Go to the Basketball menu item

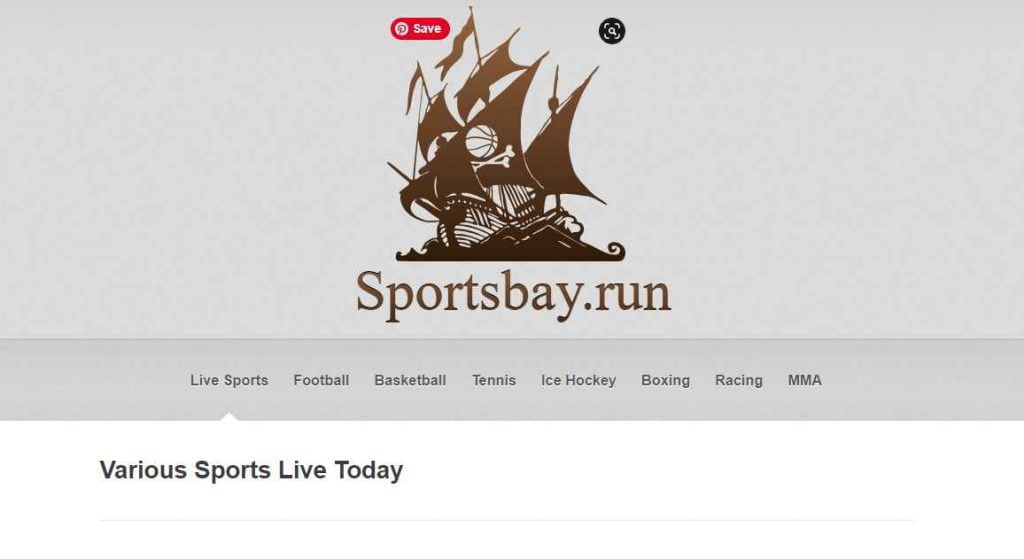410,380
